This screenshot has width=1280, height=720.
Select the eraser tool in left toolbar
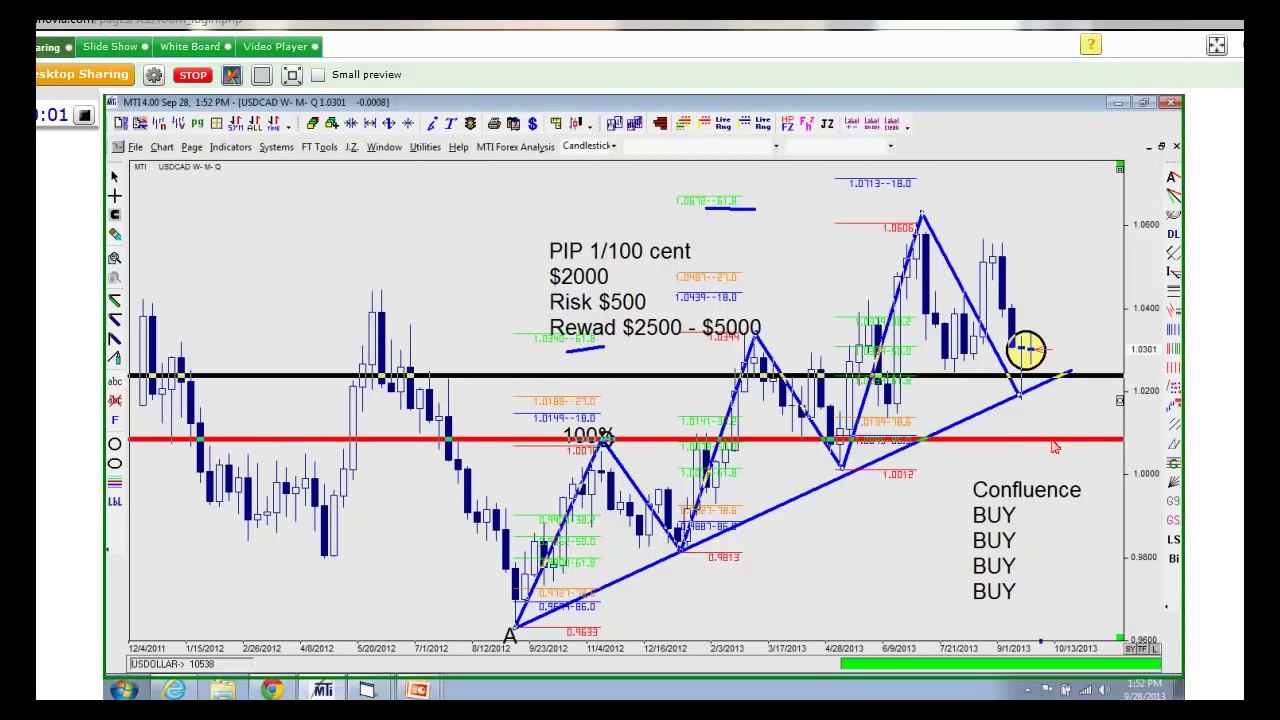[x=115, y=235]
